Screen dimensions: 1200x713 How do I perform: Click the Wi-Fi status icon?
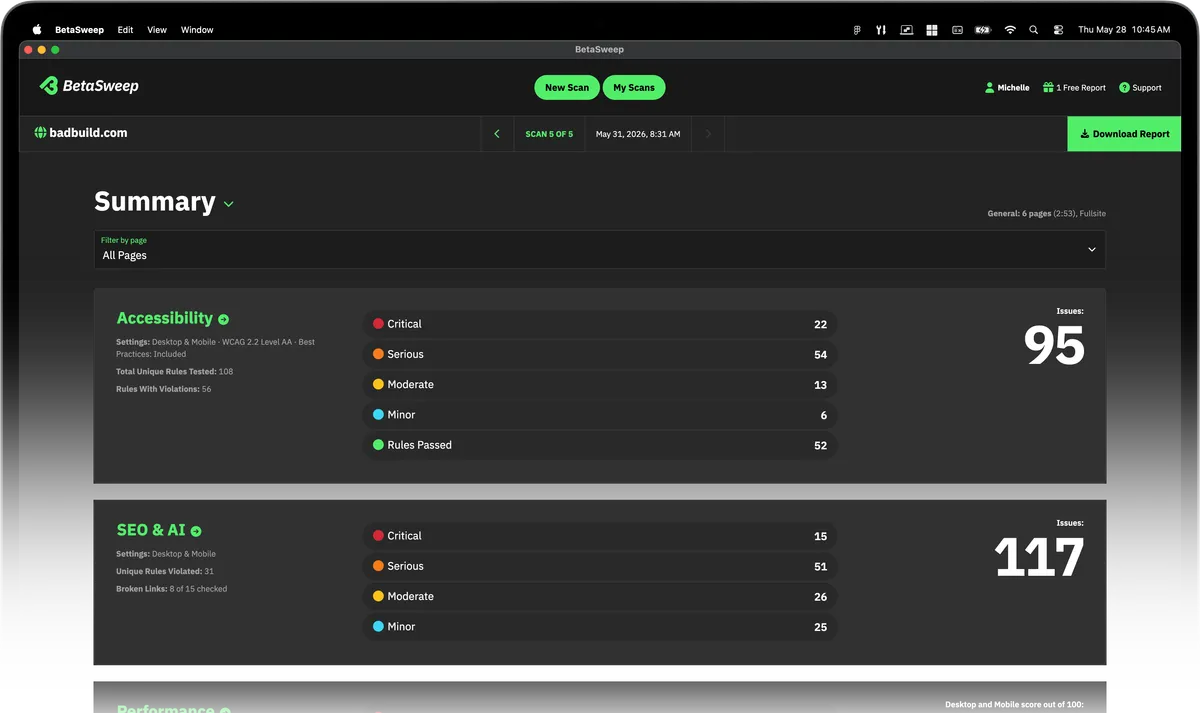coord(1010,30)
